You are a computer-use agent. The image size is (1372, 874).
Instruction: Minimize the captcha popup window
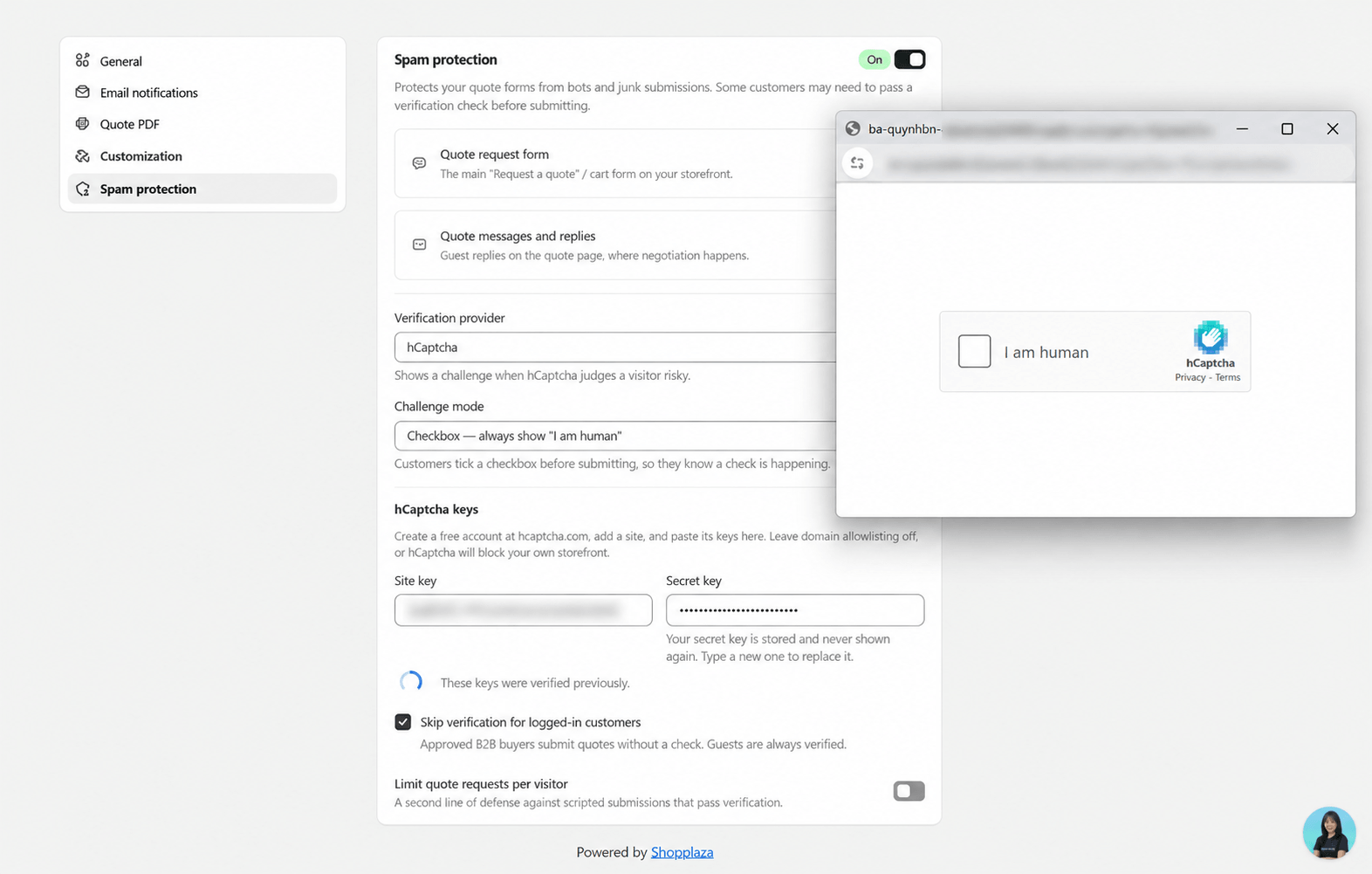pos(1242,129)
